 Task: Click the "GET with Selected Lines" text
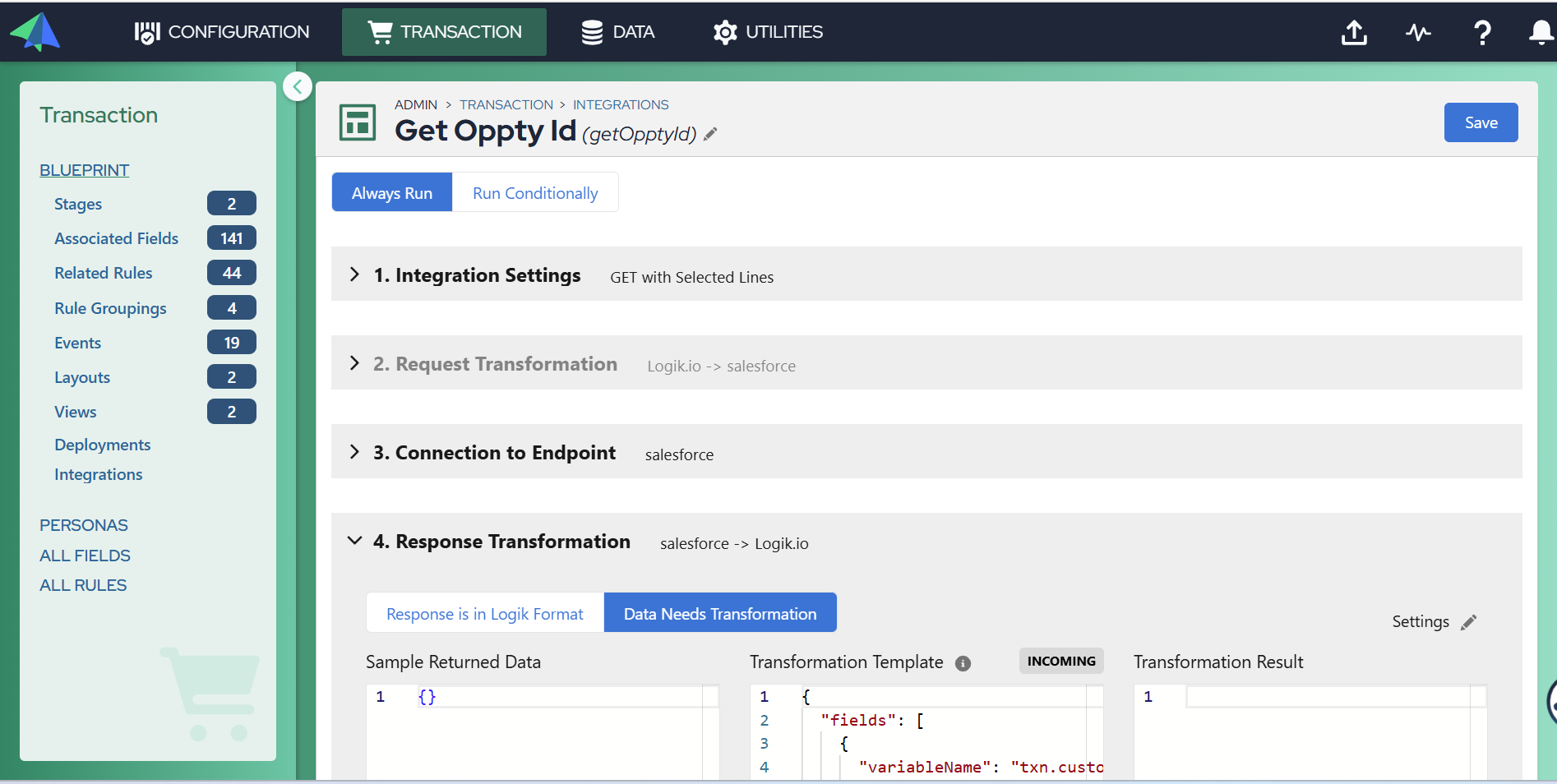point(692,277)
